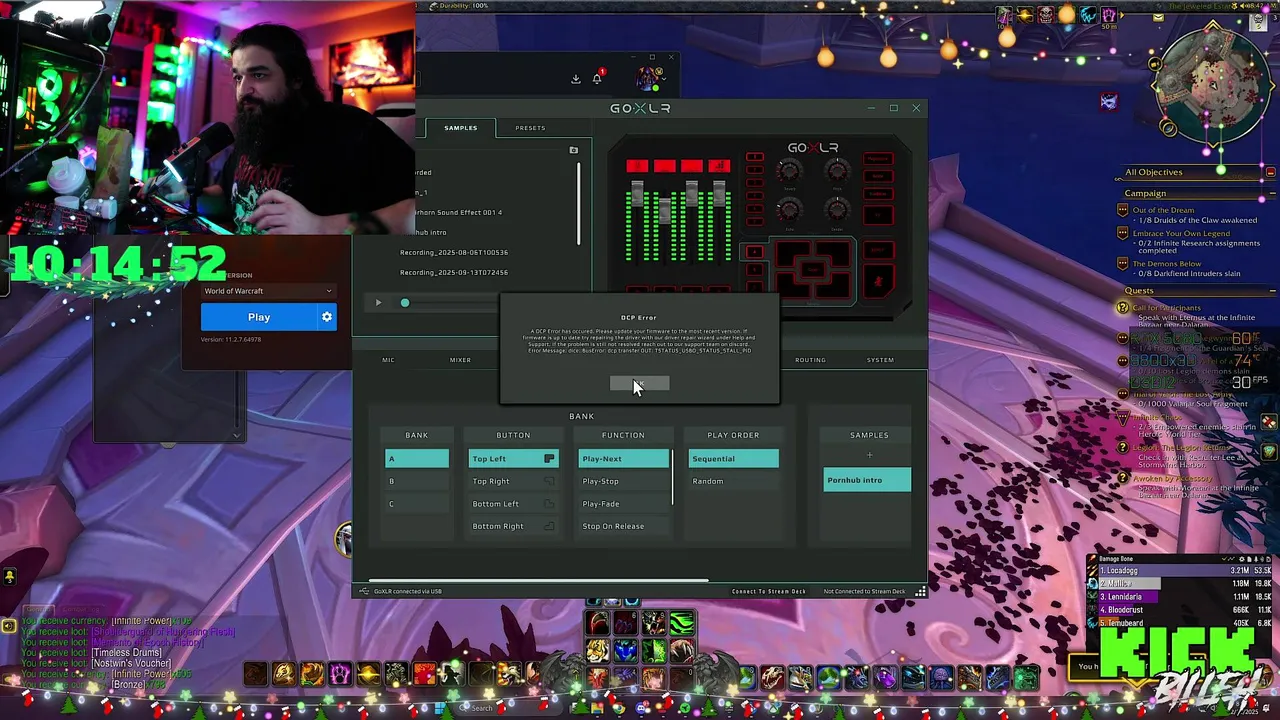Click the Stream Deck grid icon in status bar

point(920,591)
